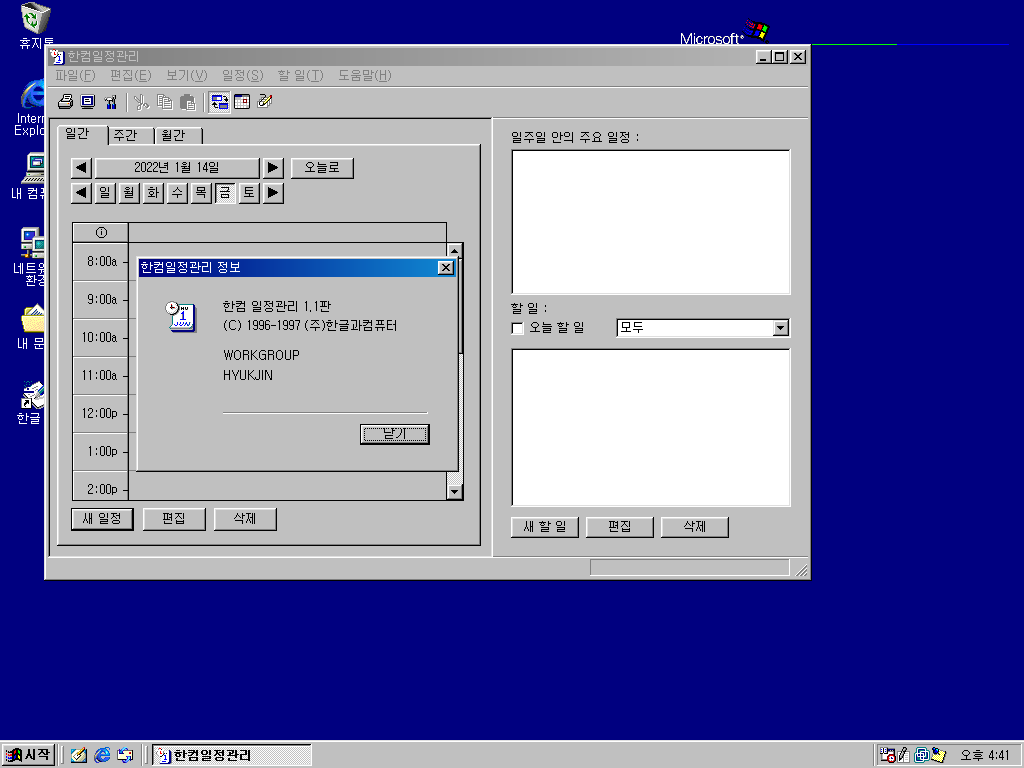Open the hammer-and-tools settings icon
The image size is (1024, 768).
tap(110, 102)
